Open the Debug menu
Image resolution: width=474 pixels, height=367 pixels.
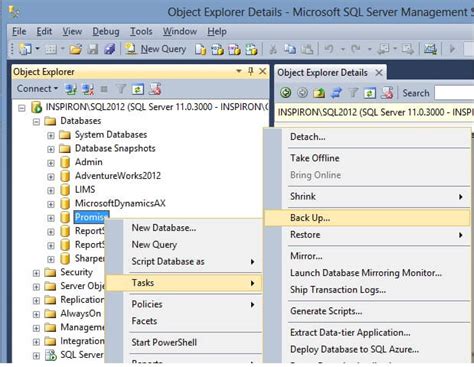(106, 31)
